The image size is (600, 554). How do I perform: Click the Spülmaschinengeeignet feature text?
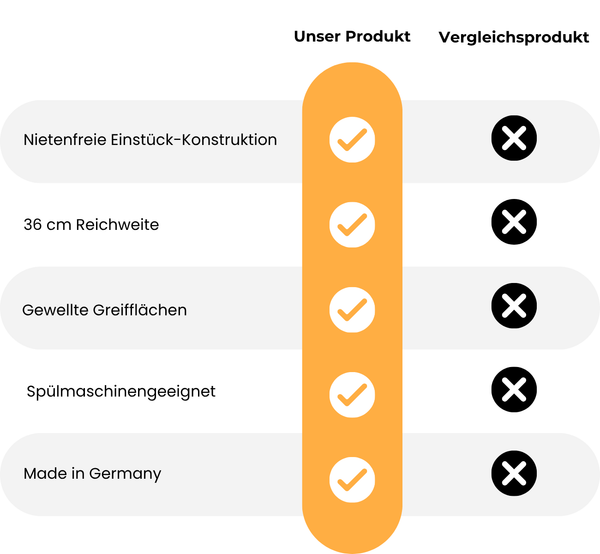tap(121, 390)
